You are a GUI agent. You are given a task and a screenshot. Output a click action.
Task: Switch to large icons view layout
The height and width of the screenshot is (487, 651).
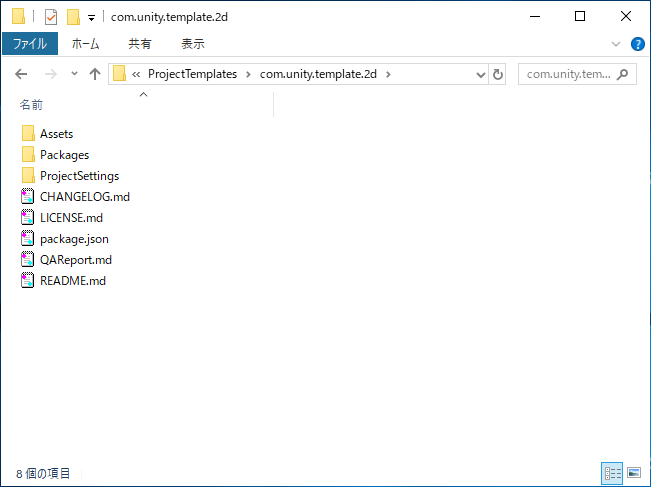pyautogui.click(x=634, y=473)
